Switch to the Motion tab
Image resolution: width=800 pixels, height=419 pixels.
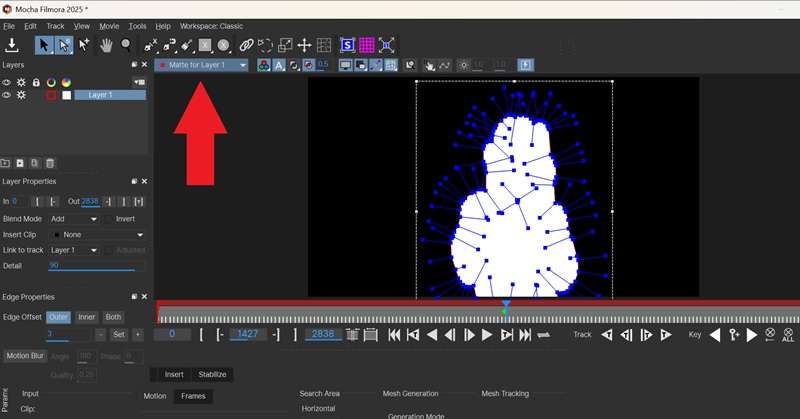[x=155, y=396]
